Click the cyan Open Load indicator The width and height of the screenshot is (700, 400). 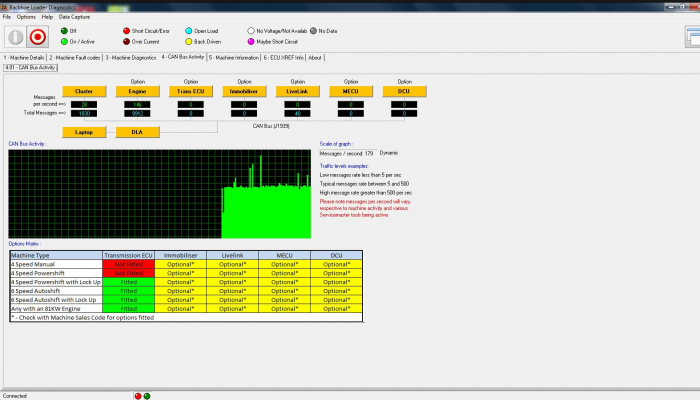(188, 31)
